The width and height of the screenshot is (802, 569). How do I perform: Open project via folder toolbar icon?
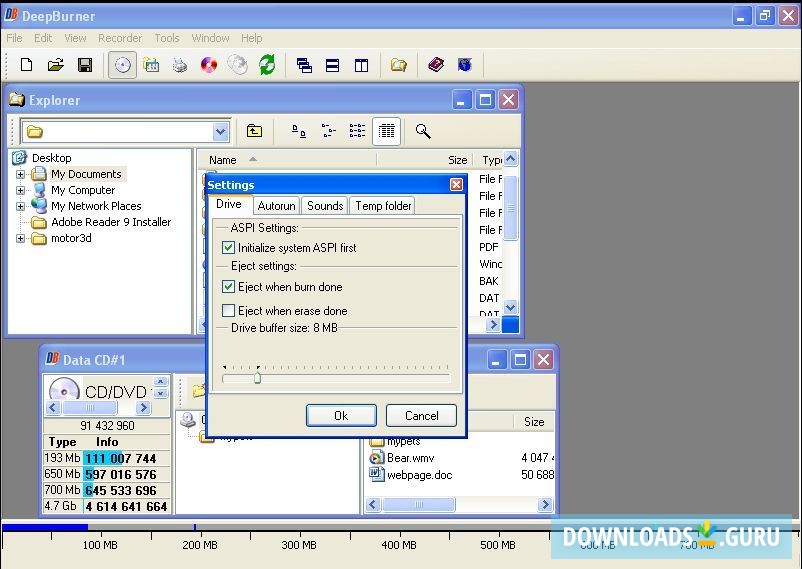[x=55, y=65]
